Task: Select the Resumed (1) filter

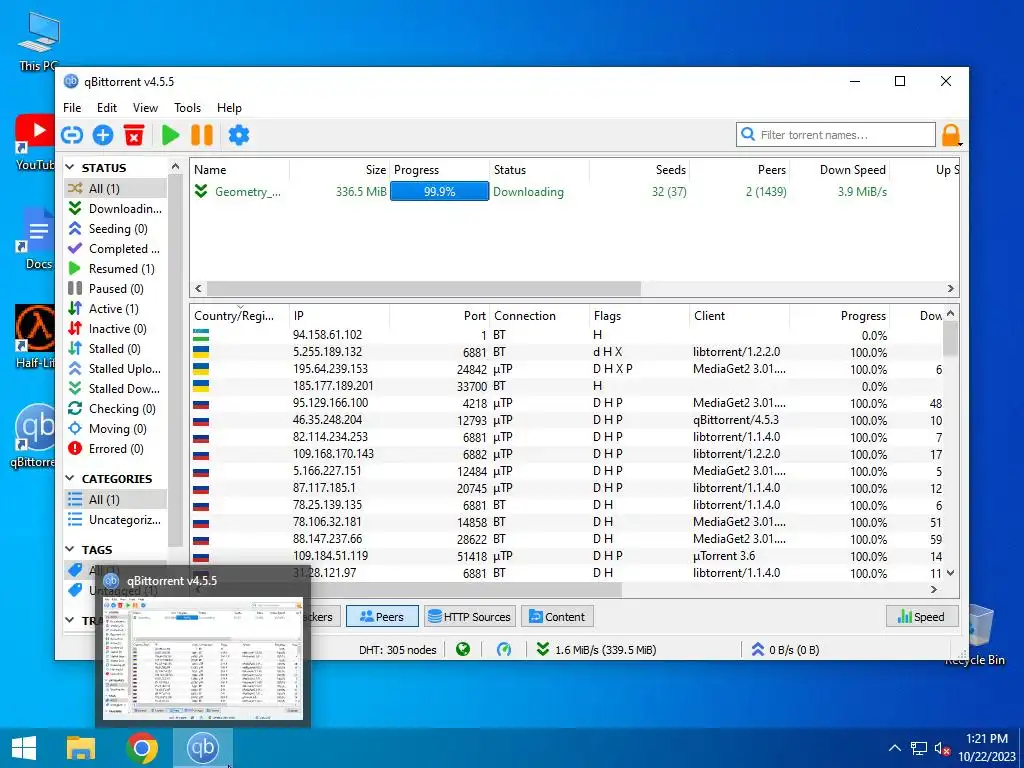Action: [x=115, y=269]
